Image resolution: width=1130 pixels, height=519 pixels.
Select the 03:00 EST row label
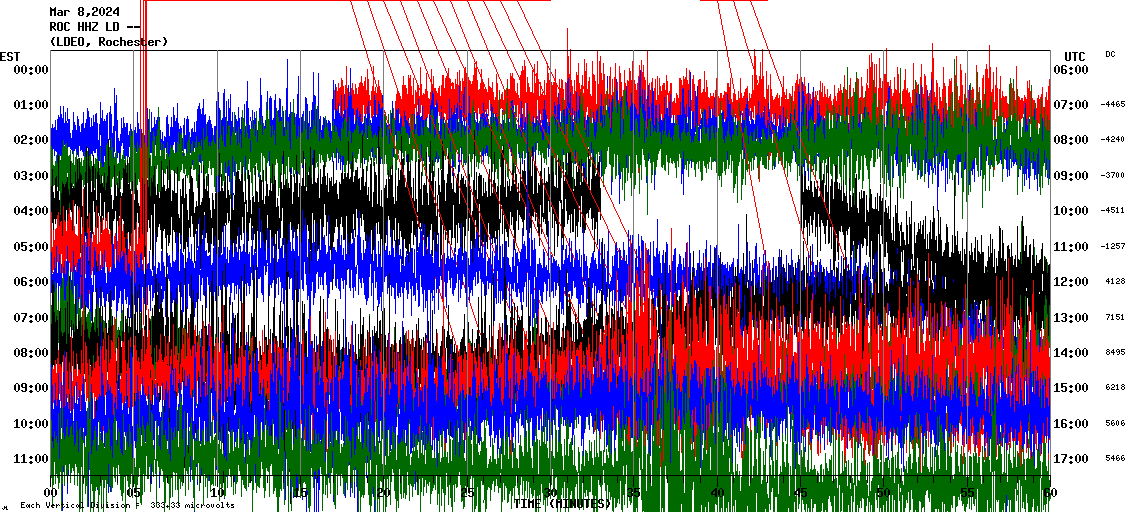(x=31, y=176)
